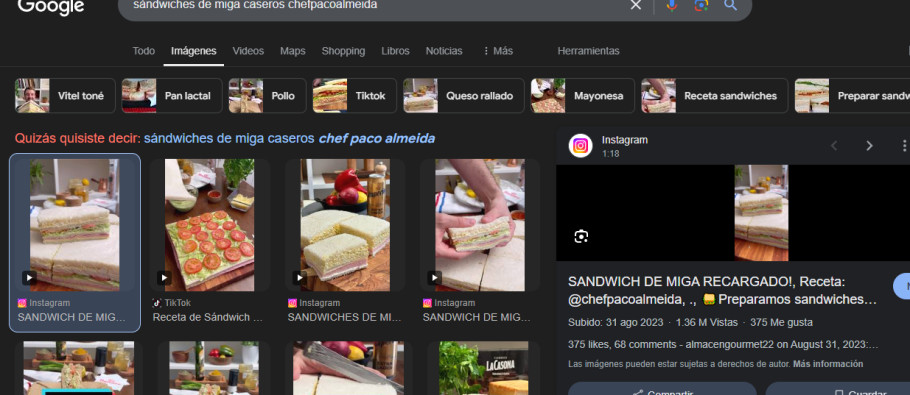Open the thumbnail with hands holding a sandwich
This screenshot has height=395, width=910.
[x=480, y=225]
